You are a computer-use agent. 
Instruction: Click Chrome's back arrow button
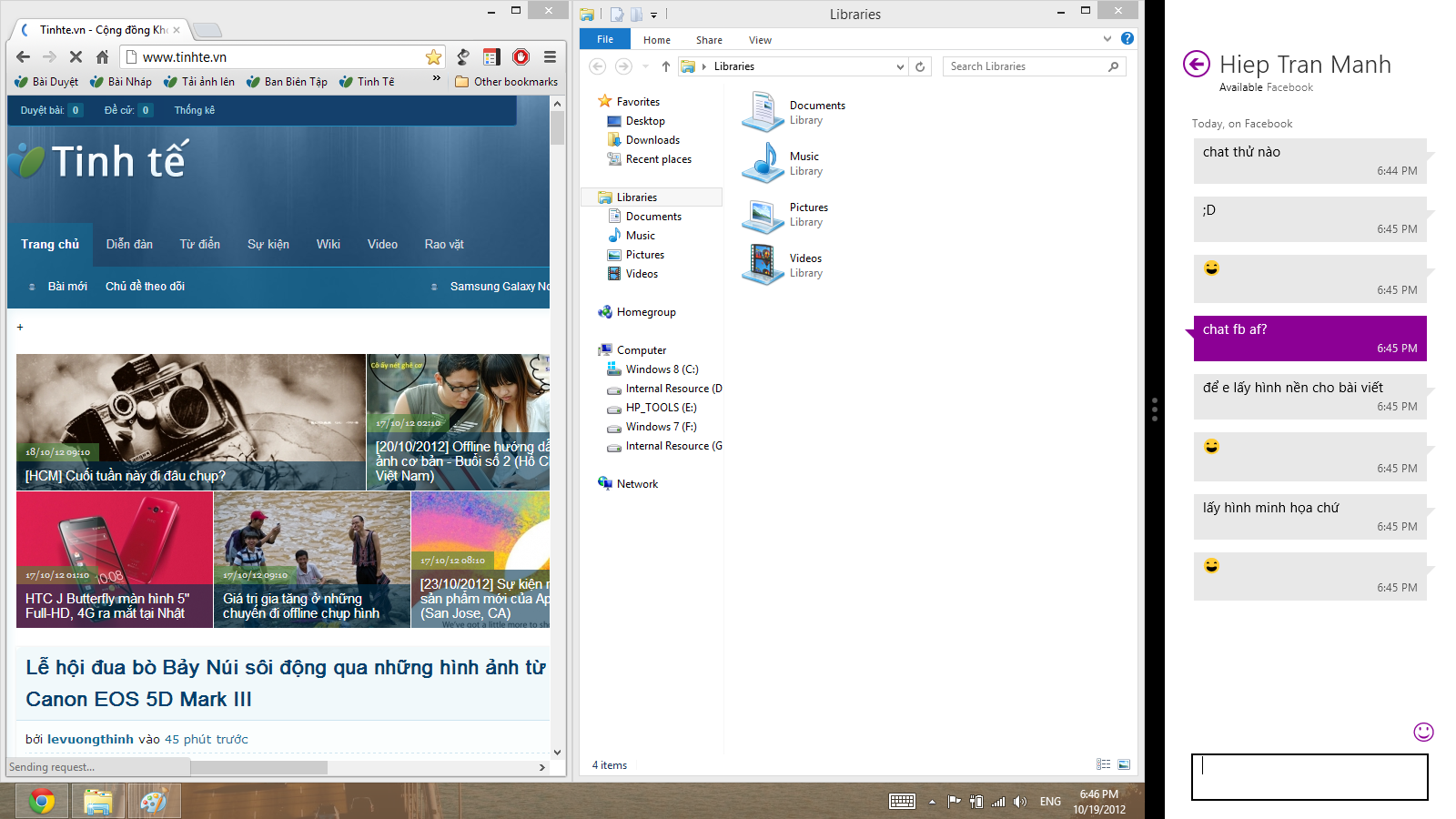[23, 56]
